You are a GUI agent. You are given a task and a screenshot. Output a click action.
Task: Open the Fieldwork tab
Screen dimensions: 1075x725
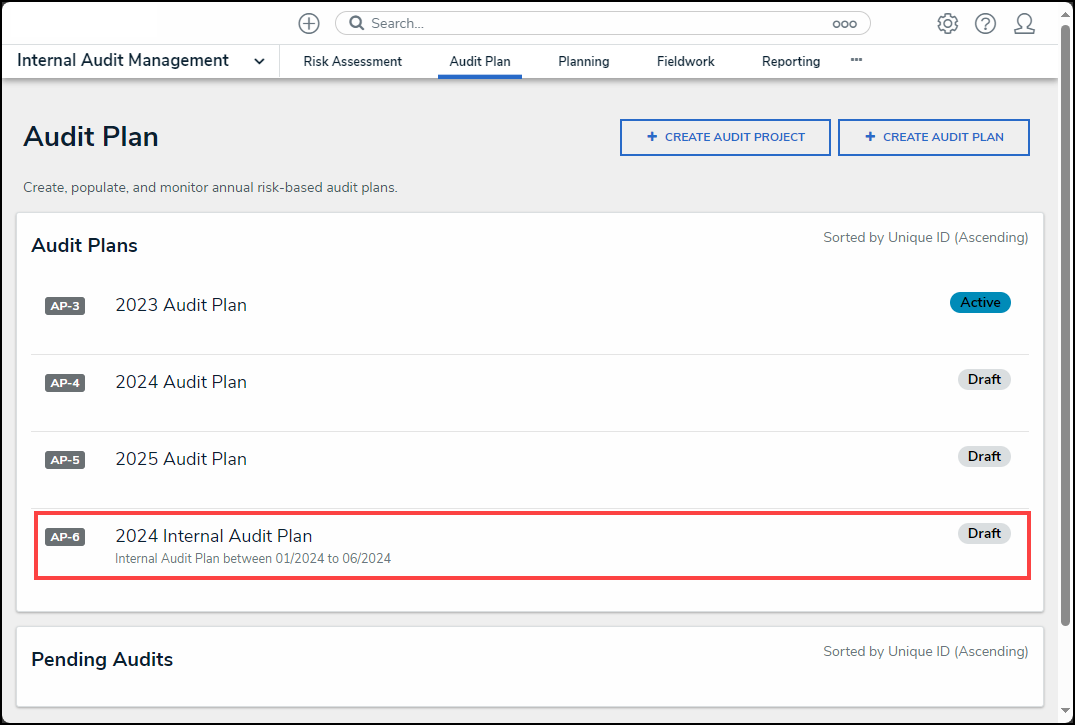coord(685,61)
